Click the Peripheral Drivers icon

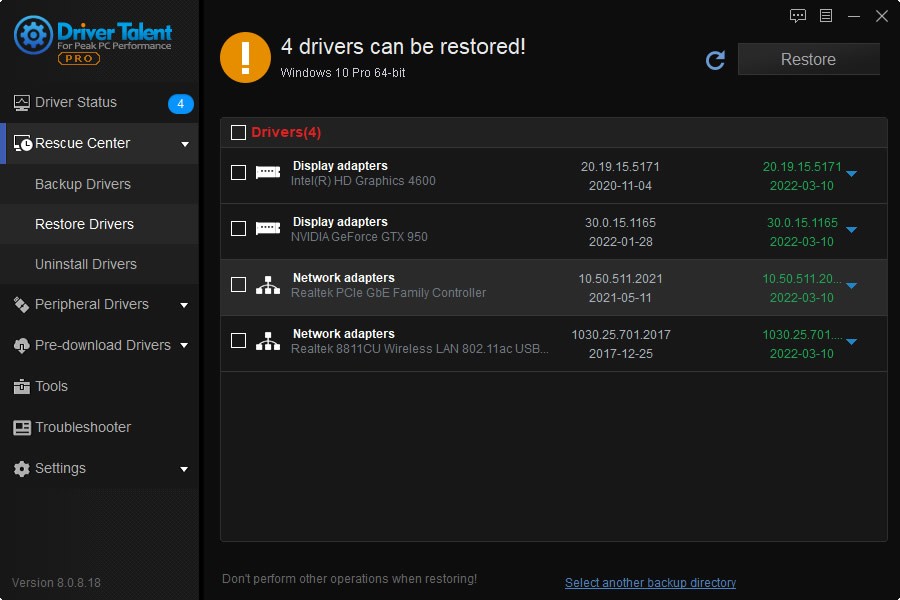coord(21,304)
